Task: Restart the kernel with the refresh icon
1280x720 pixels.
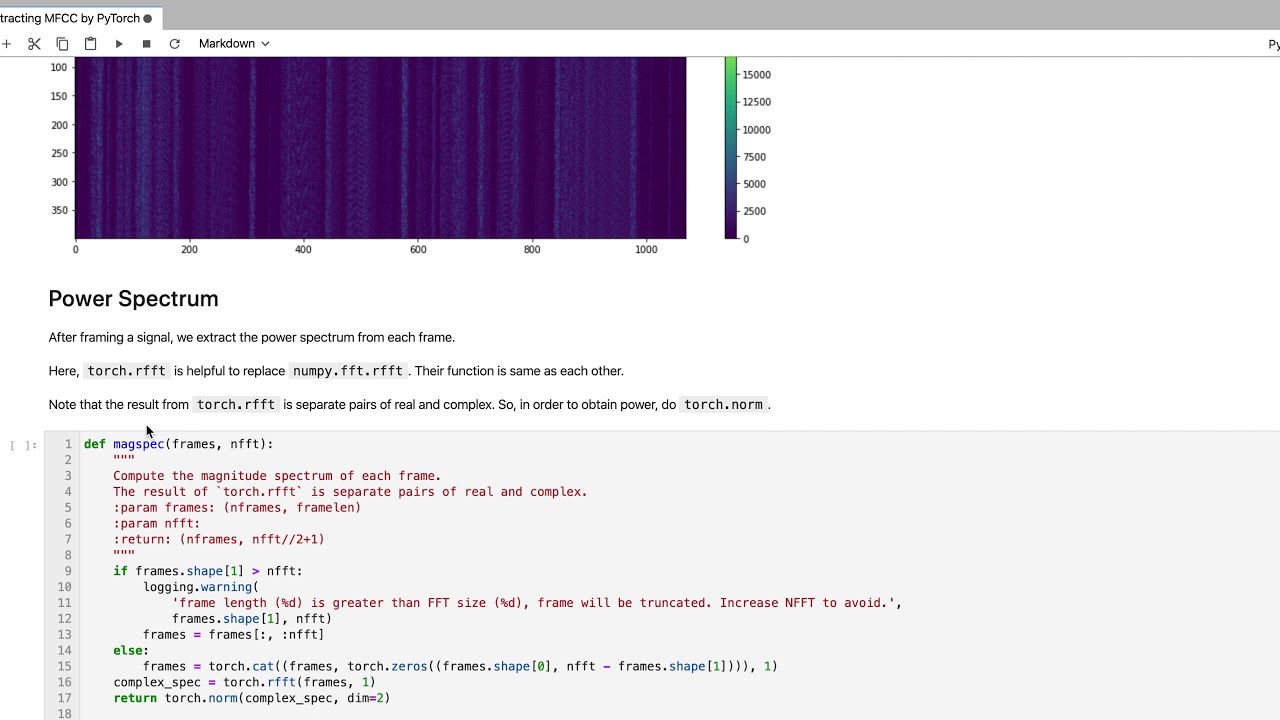Action: click(174, 44)
